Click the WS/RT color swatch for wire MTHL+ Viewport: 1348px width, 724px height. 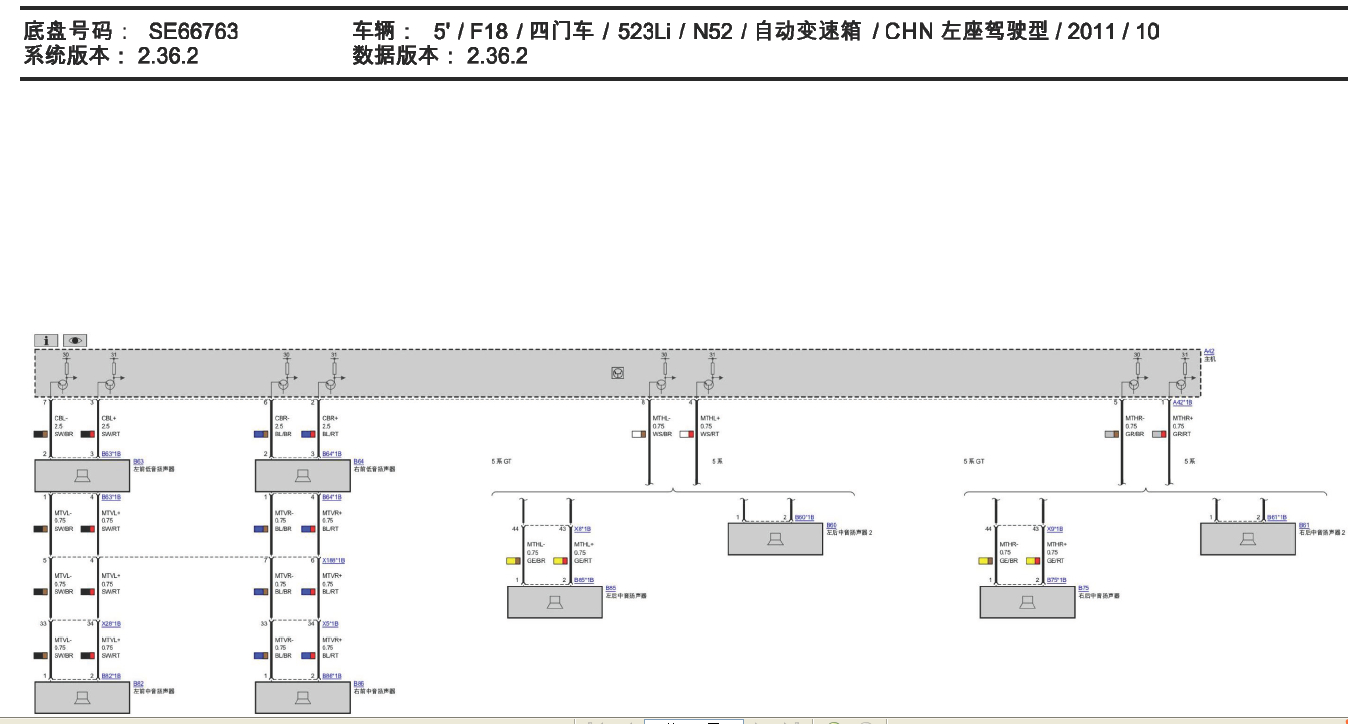click(687, 434)
